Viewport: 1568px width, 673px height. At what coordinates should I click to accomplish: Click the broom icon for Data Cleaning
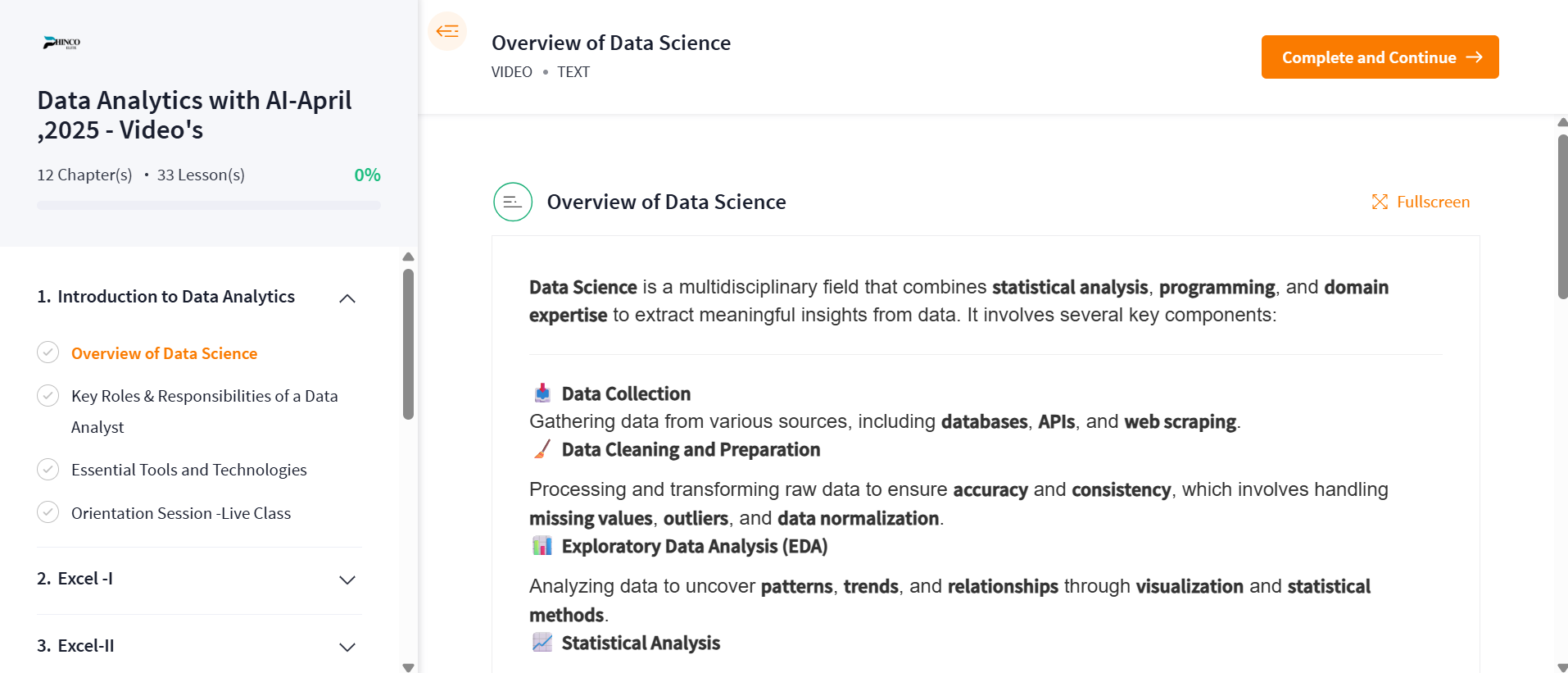click(542, 449)
